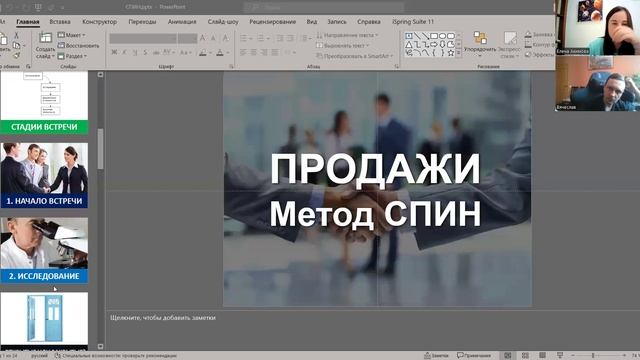Increase font size with large A
The image size is (640, 360).
click(x=203, y=38)
